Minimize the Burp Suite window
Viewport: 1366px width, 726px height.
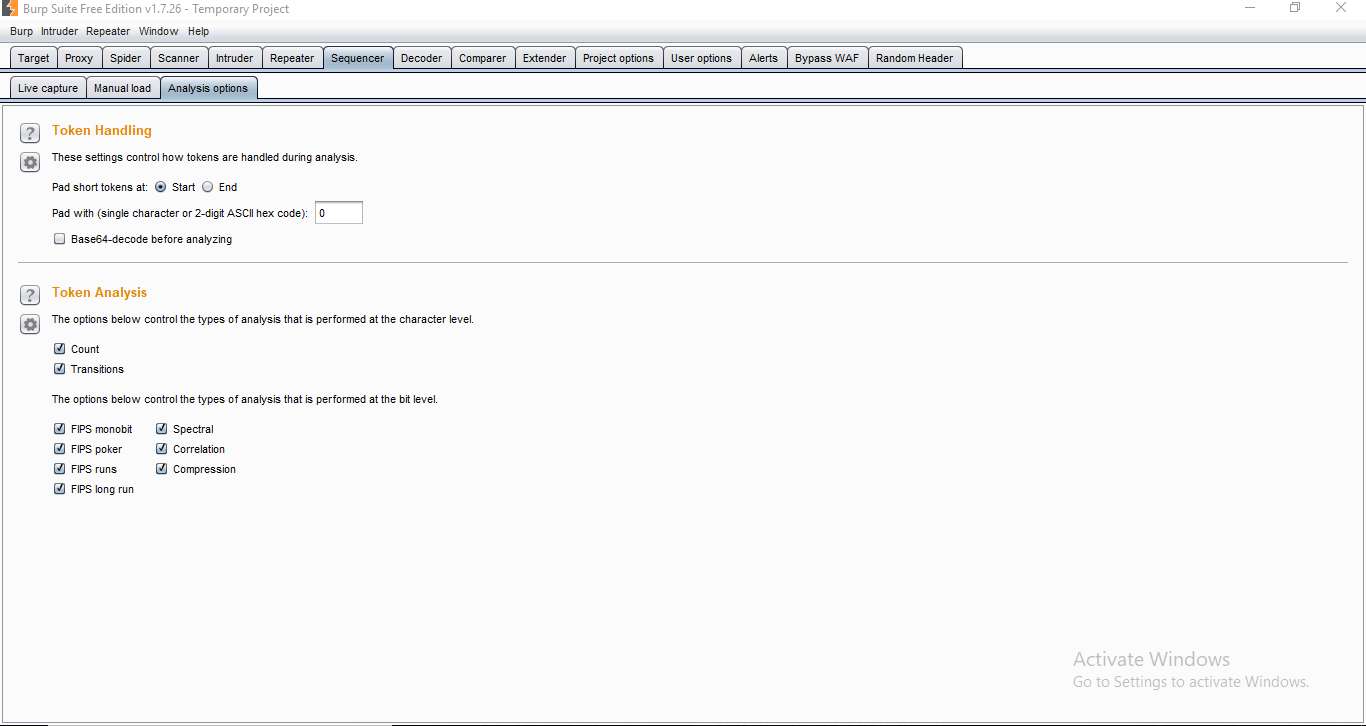pyautogui.click(x=1250, y=8)
